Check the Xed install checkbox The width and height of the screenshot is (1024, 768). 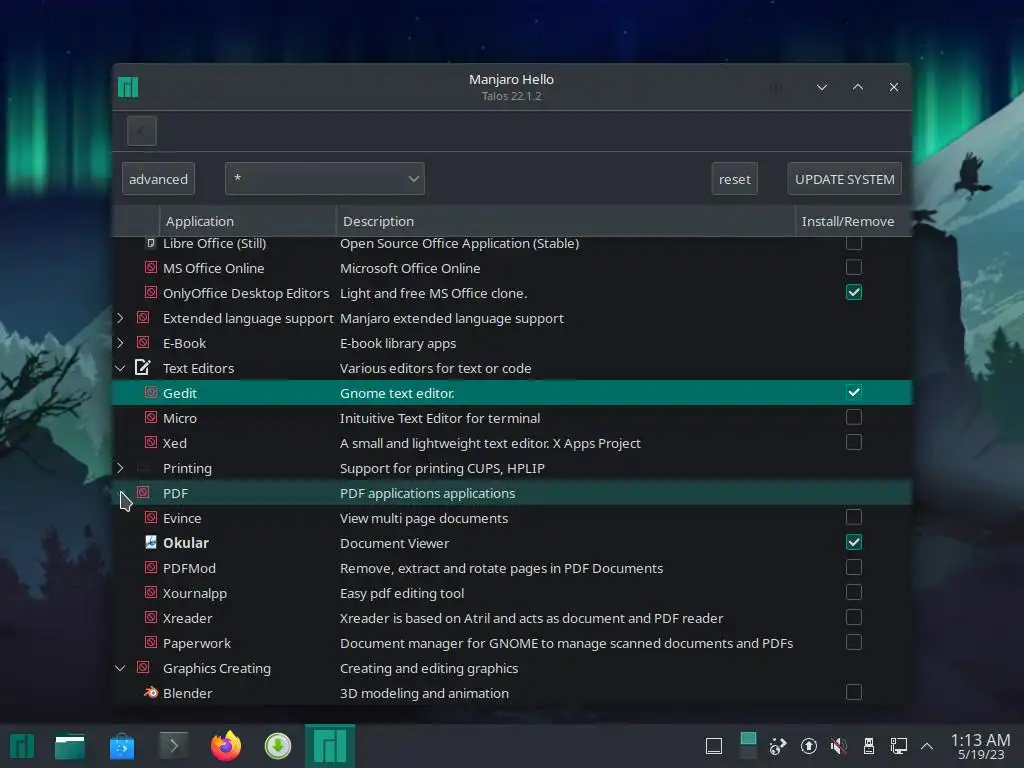pos(854,442)
